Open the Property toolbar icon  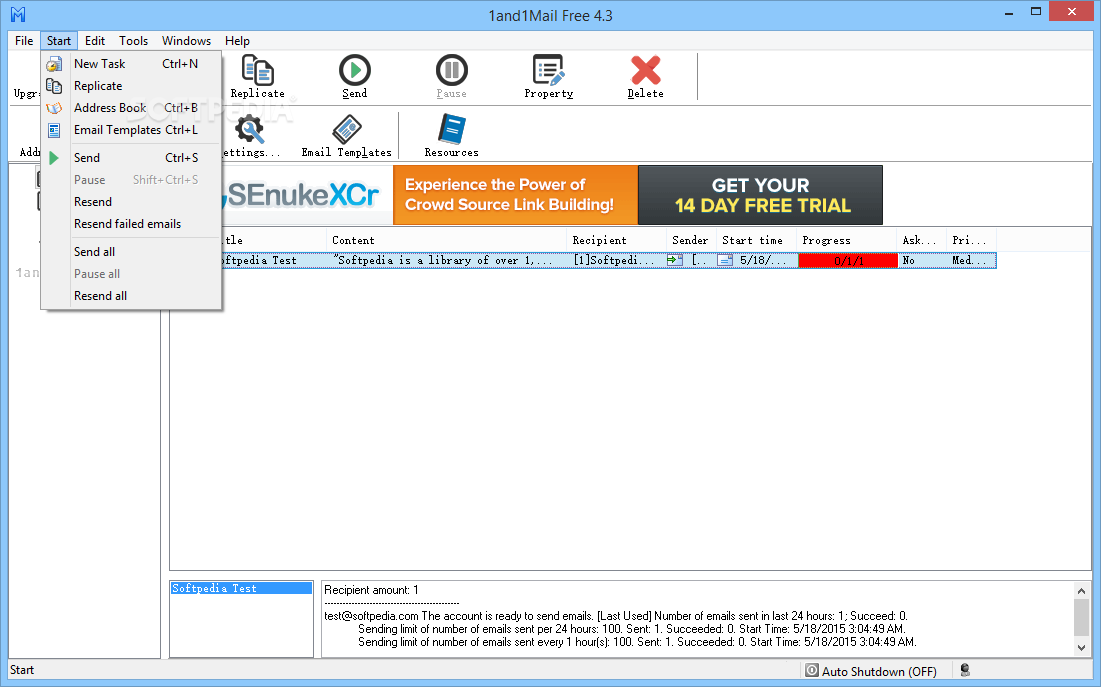[548, 70]
